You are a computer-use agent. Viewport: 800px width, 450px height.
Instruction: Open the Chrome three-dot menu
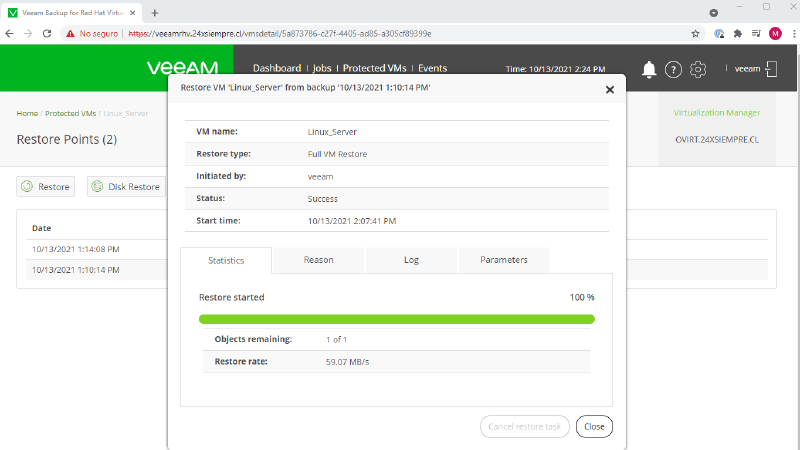(794, 34)
